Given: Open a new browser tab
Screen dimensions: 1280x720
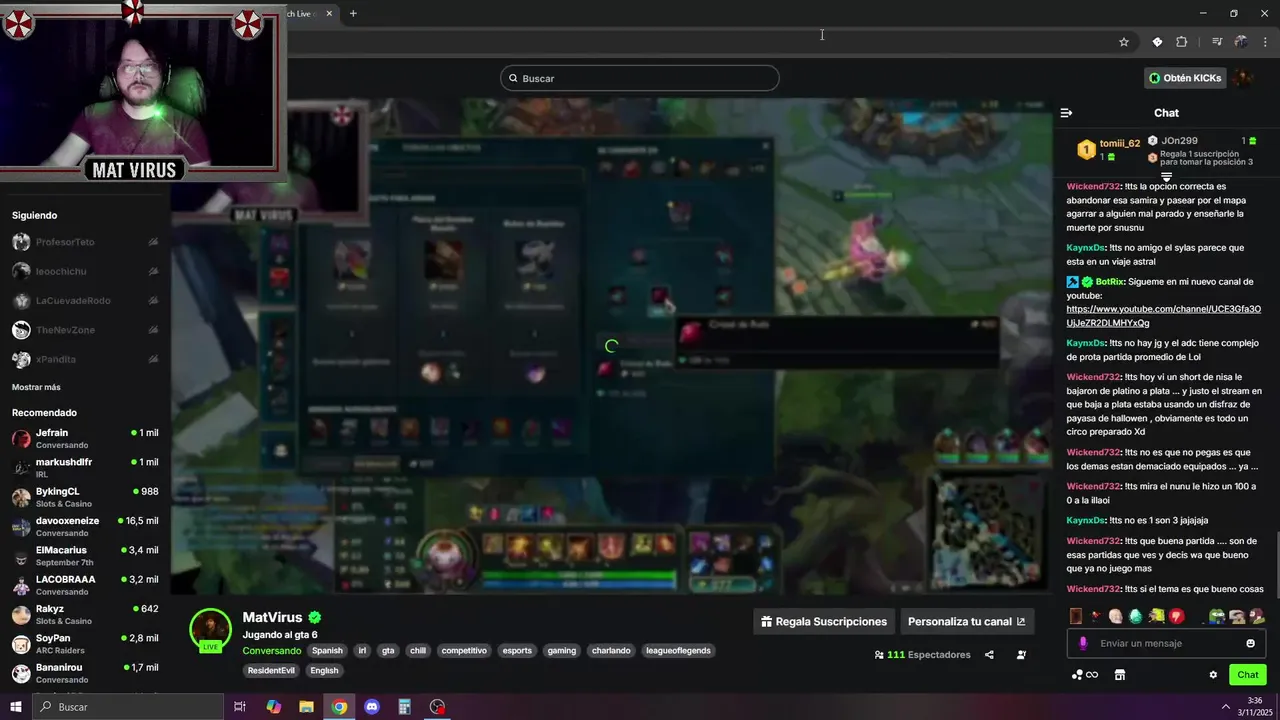Looking at the screenshot, I should [353, 13].
